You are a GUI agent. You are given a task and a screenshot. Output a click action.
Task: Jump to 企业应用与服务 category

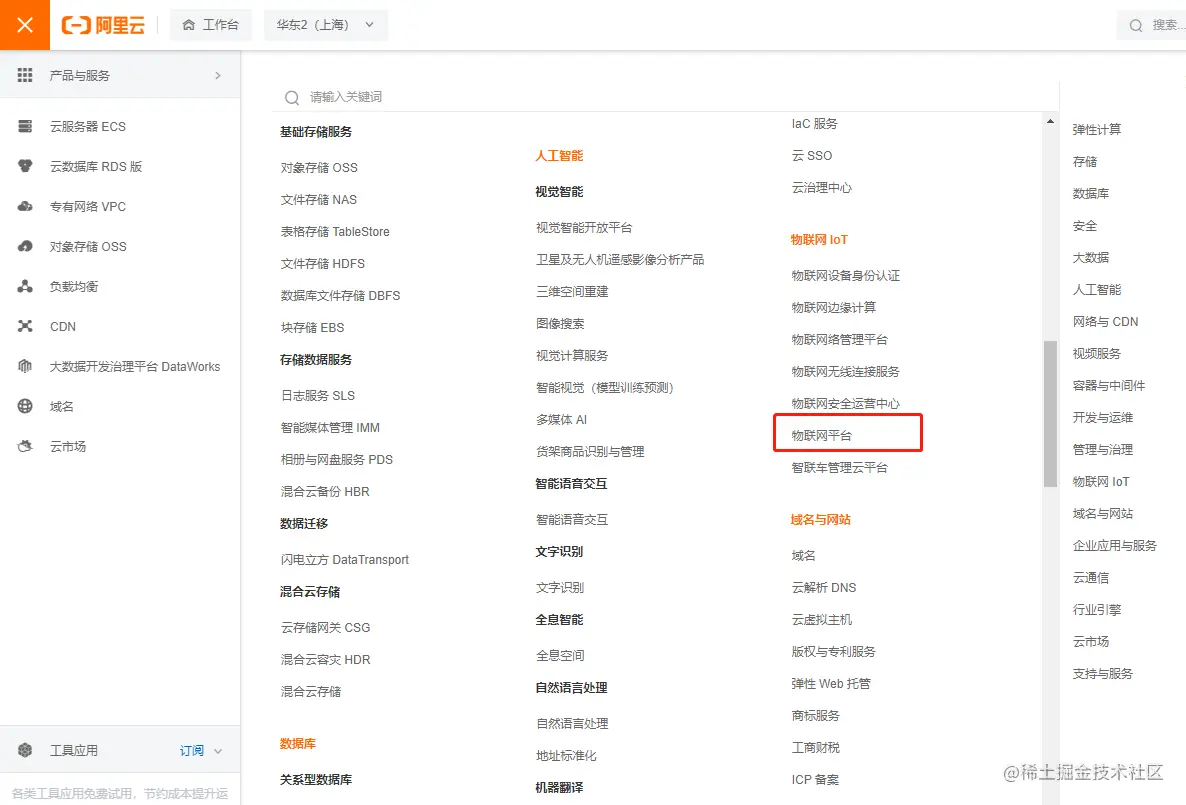tap(1114, 545)
